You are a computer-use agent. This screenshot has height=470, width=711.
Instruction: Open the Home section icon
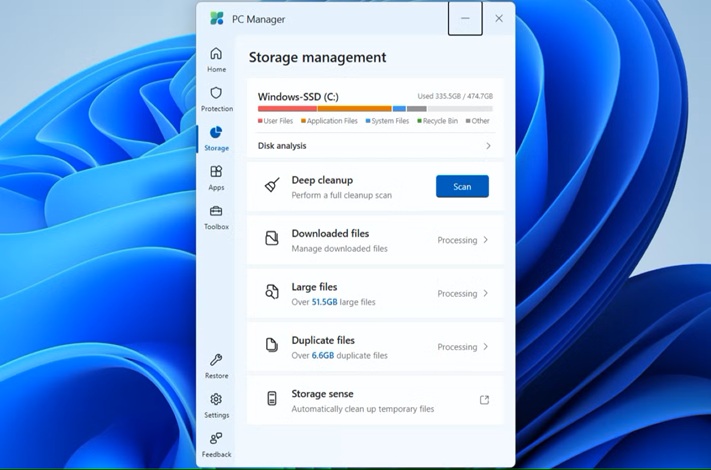tap(216, 53)
